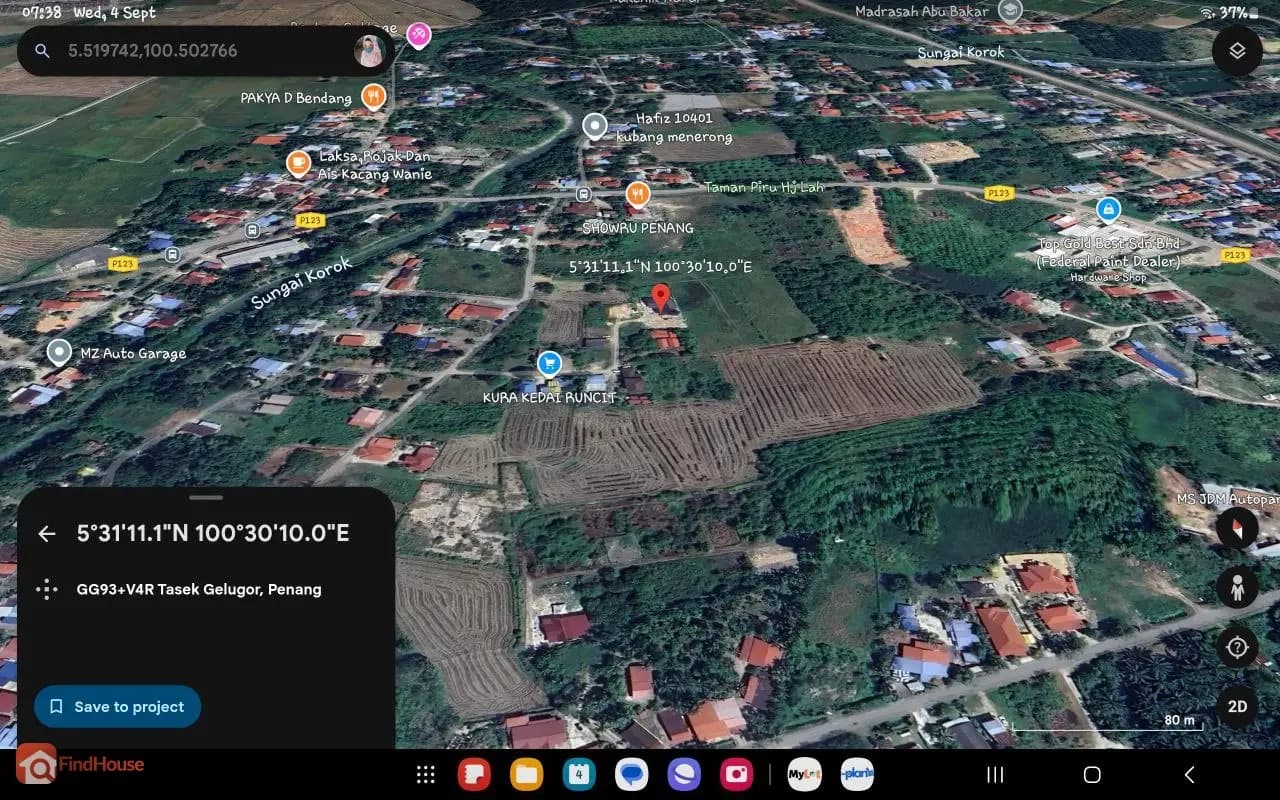Viewport: 1280px width, 800px height.
Task: Tap the panel title 5°31'11.1"N 100°30'10.0"E
Action: [x=213, y=533]
